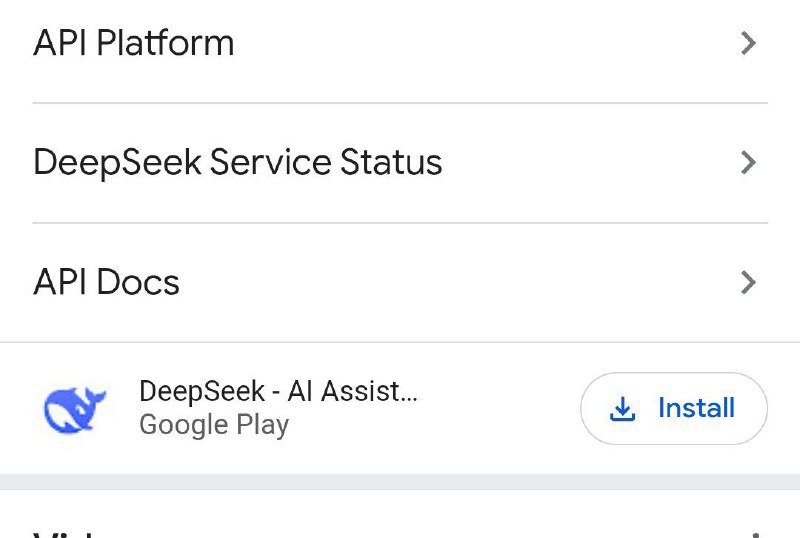The image size is (800, 538).
Task: Select the empty space in API Platform row
Action: click(485, 43)
